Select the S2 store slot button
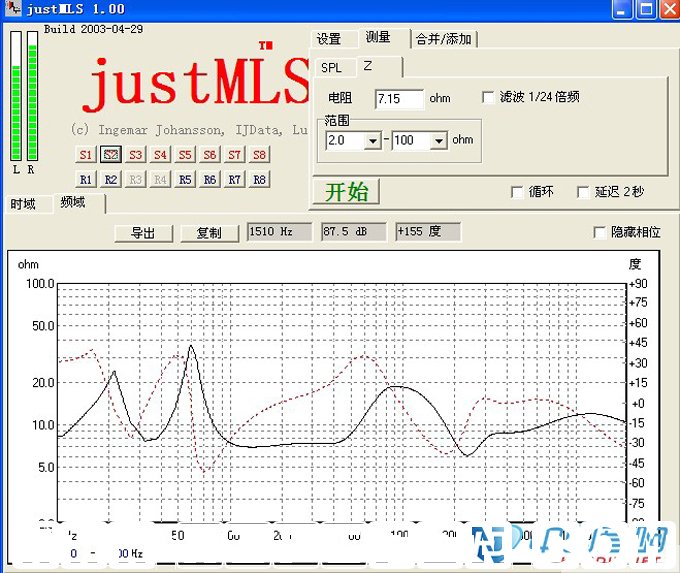680x573 pixels. point(111,155)
